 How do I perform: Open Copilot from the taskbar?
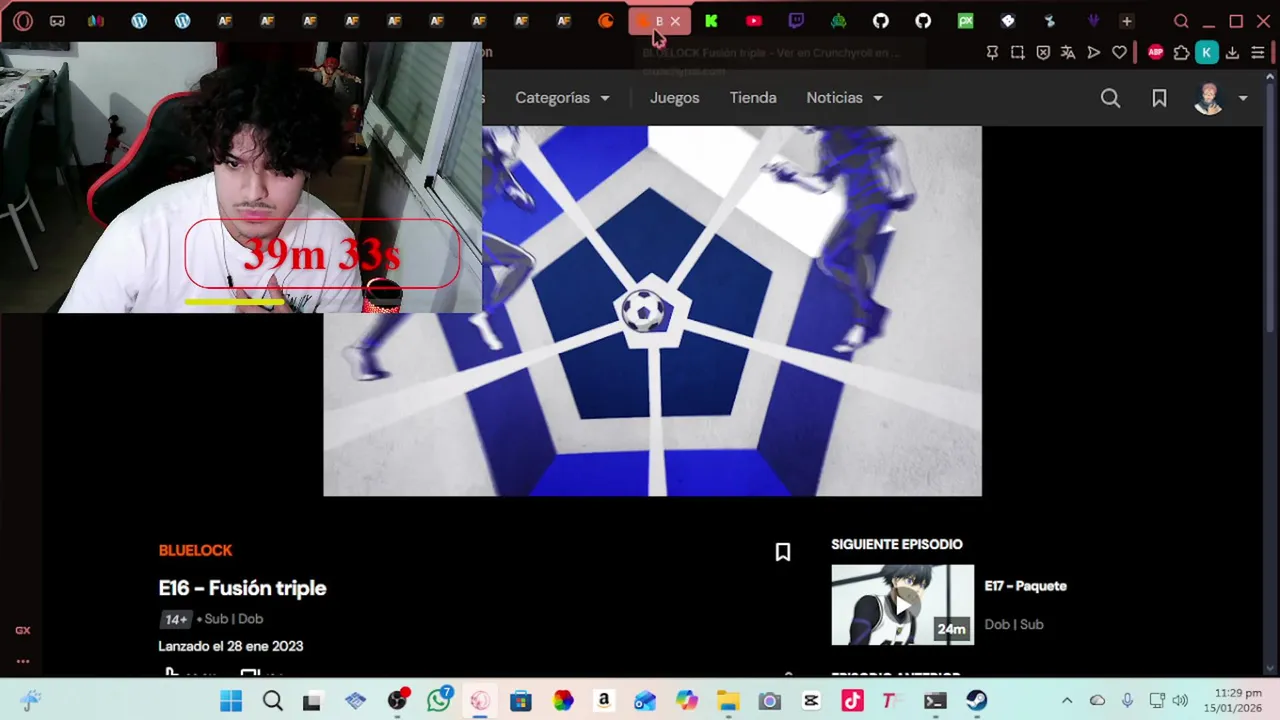pos(686,701)
